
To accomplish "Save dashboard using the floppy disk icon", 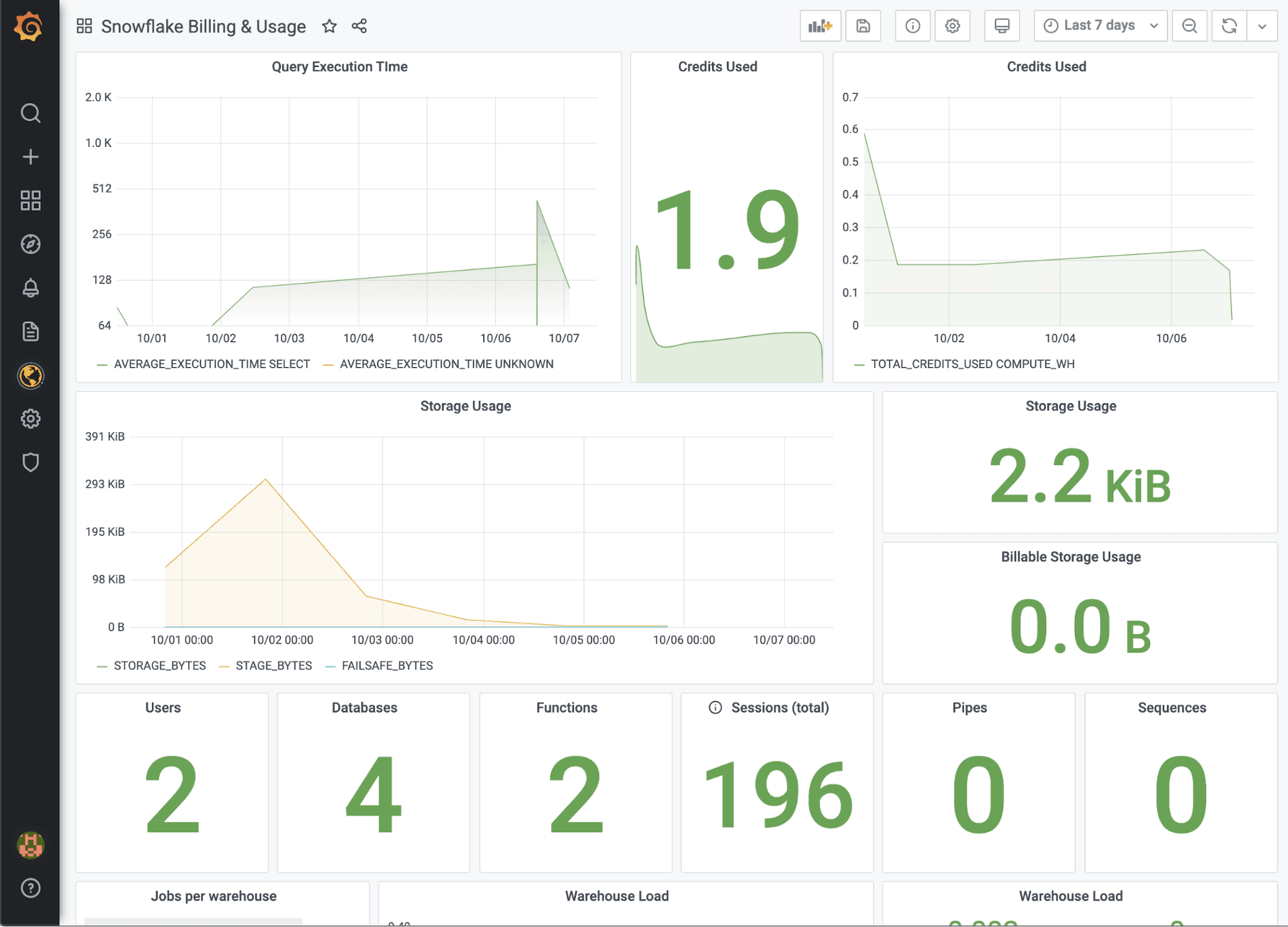I will [x=863, y=26].
